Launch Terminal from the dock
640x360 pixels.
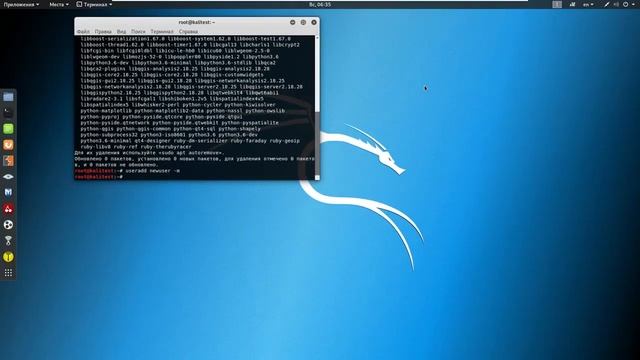pos(8,113)
